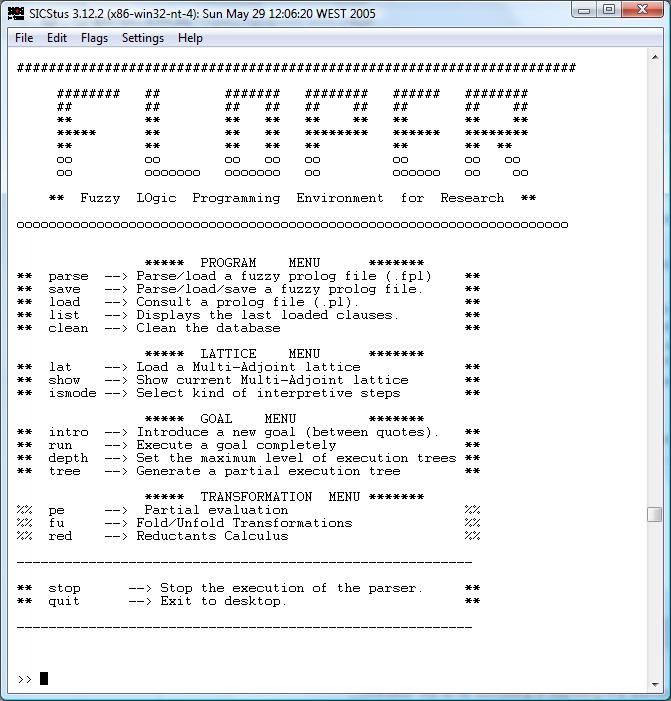Image resolution: width=671 pixels, height=701 pixels.
Task: Click the 'fu' command text
Action: [56, 523]
